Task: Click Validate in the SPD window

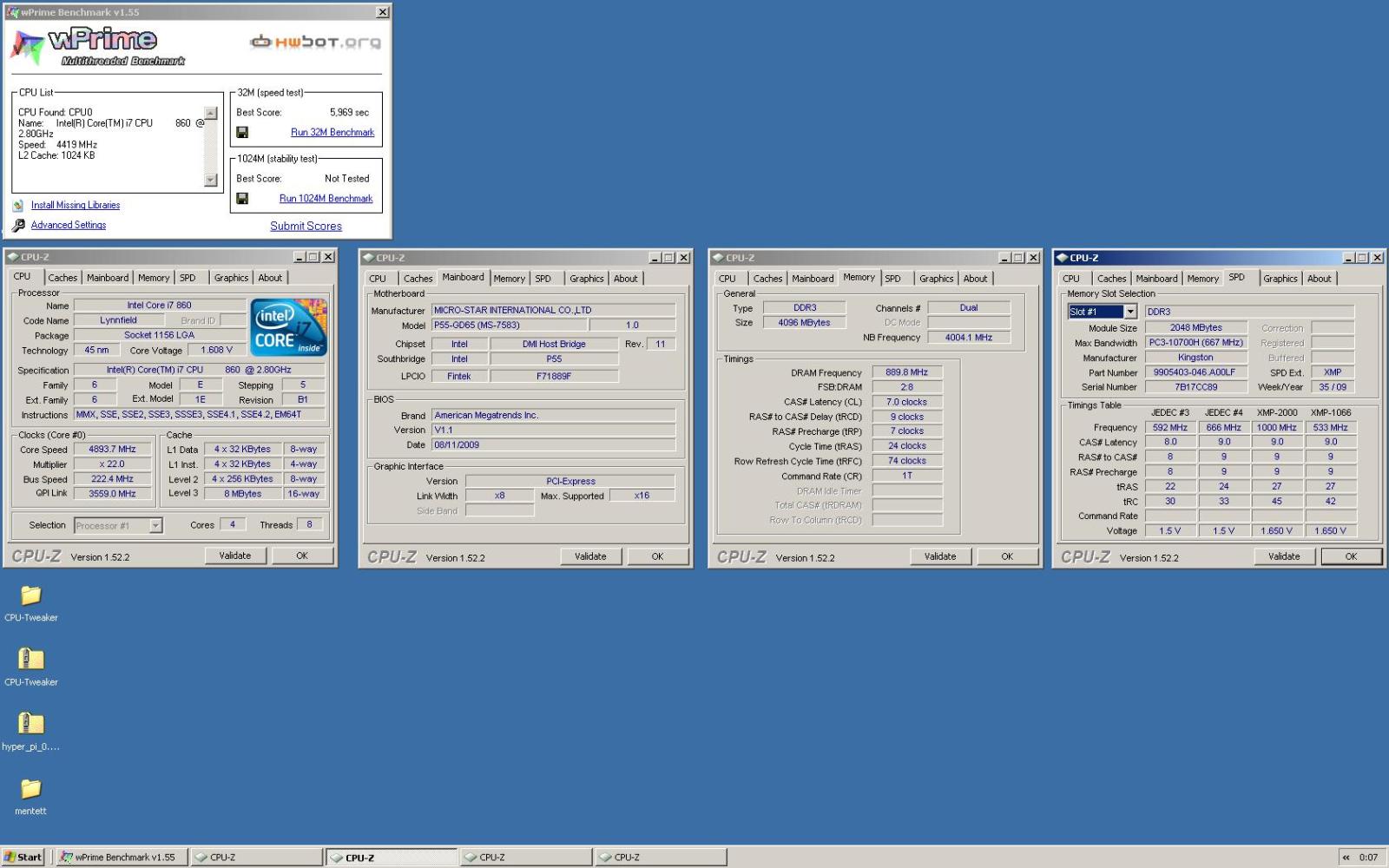Action: point(1284,556)
